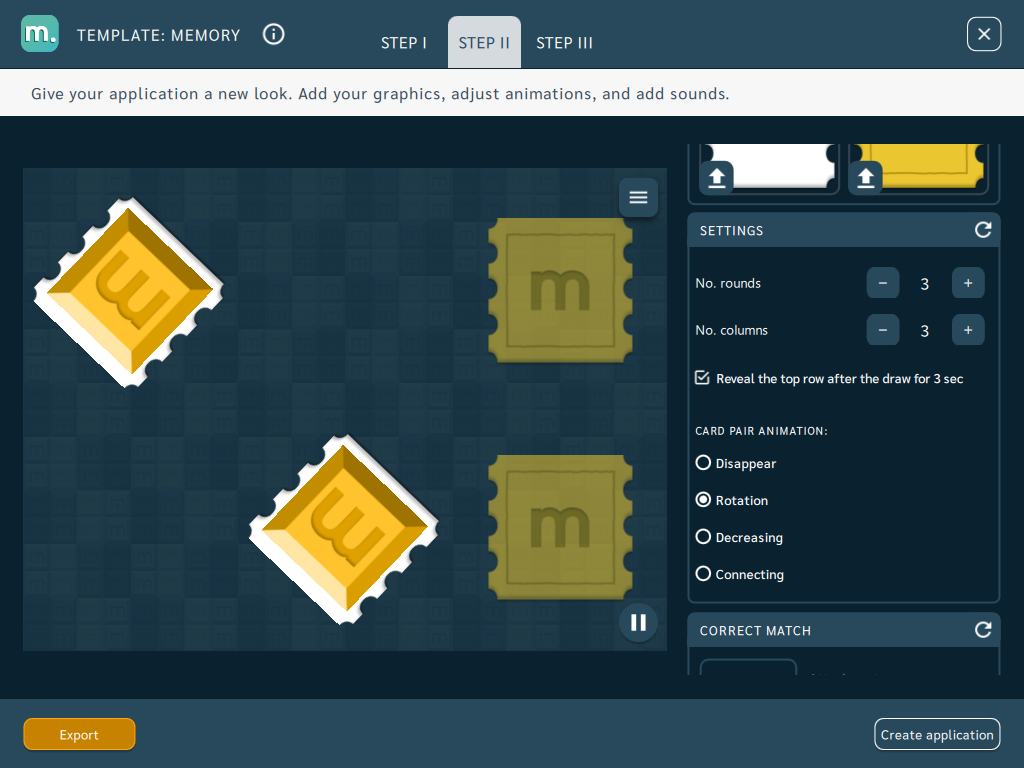Click the upper face-down m card
The width and height of the screenshot is (1024, 768).
pyautogui.click(x=560, y=290)
